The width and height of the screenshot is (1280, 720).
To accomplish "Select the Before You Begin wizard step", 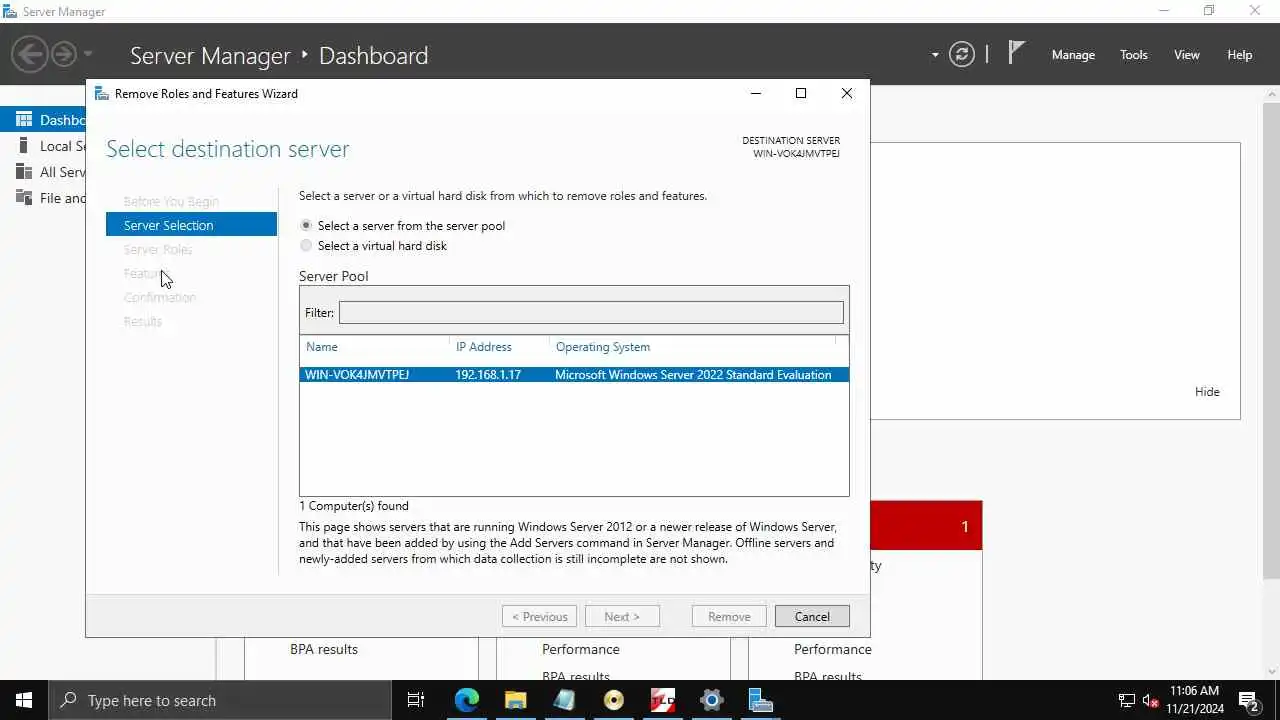I will 171,201.
